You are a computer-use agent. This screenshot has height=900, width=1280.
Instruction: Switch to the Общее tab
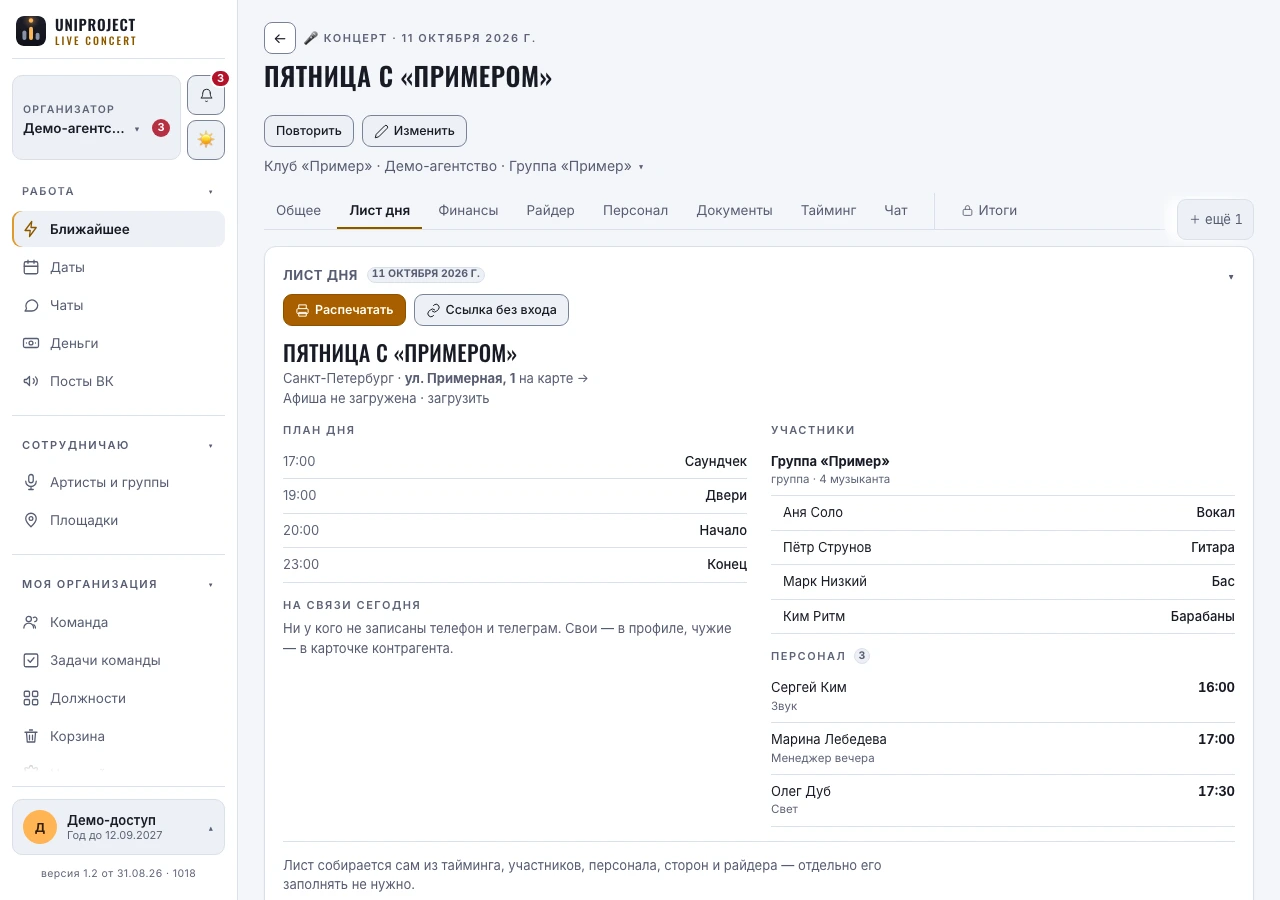298,210
